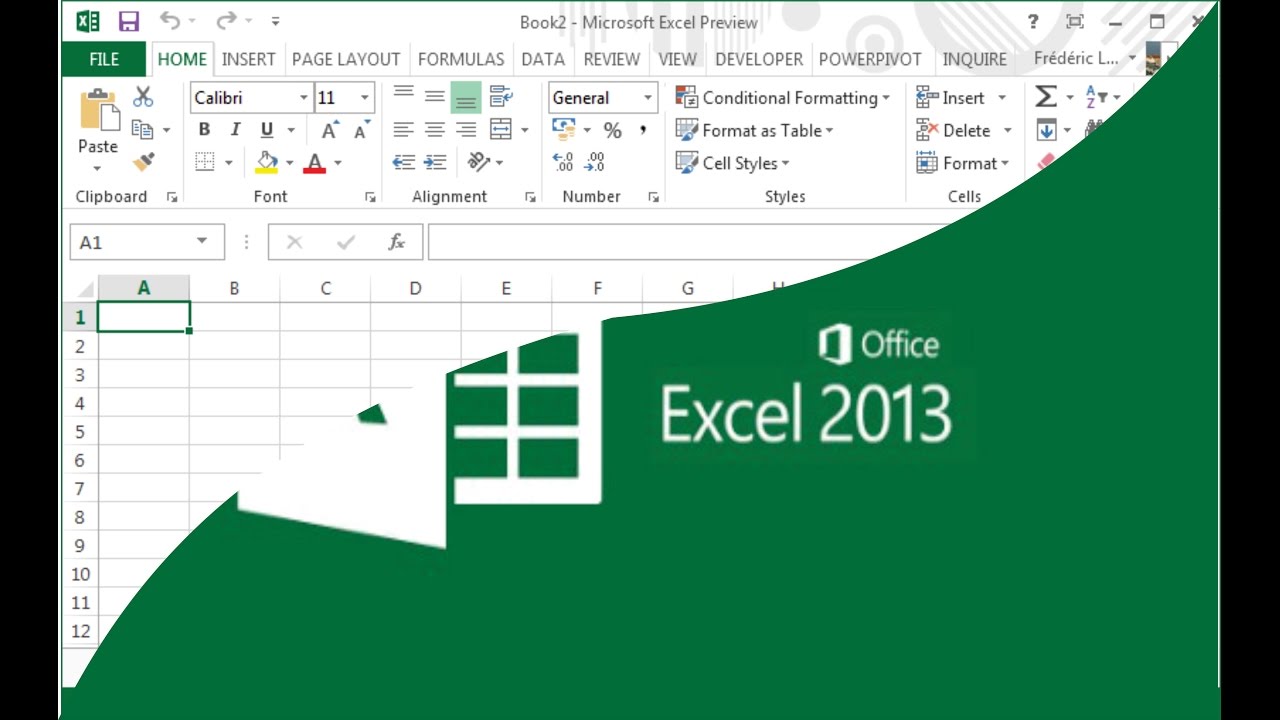
Task: Select the highlighted Bottom Align icon
Action: pyautogui.click(x=466, y=97)
